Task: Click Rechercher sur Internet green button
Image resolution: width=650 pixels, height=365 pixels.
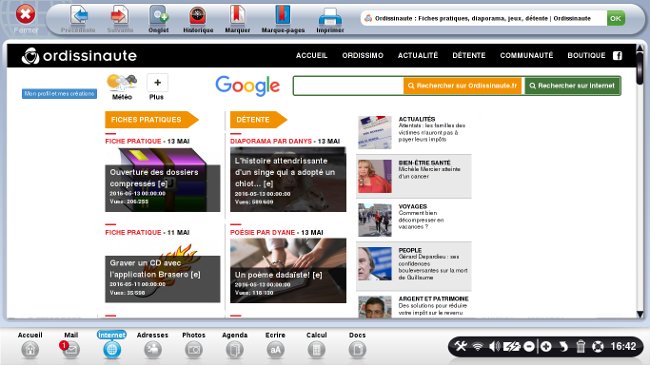Action: pyautogui.click(x=572, y=86)
